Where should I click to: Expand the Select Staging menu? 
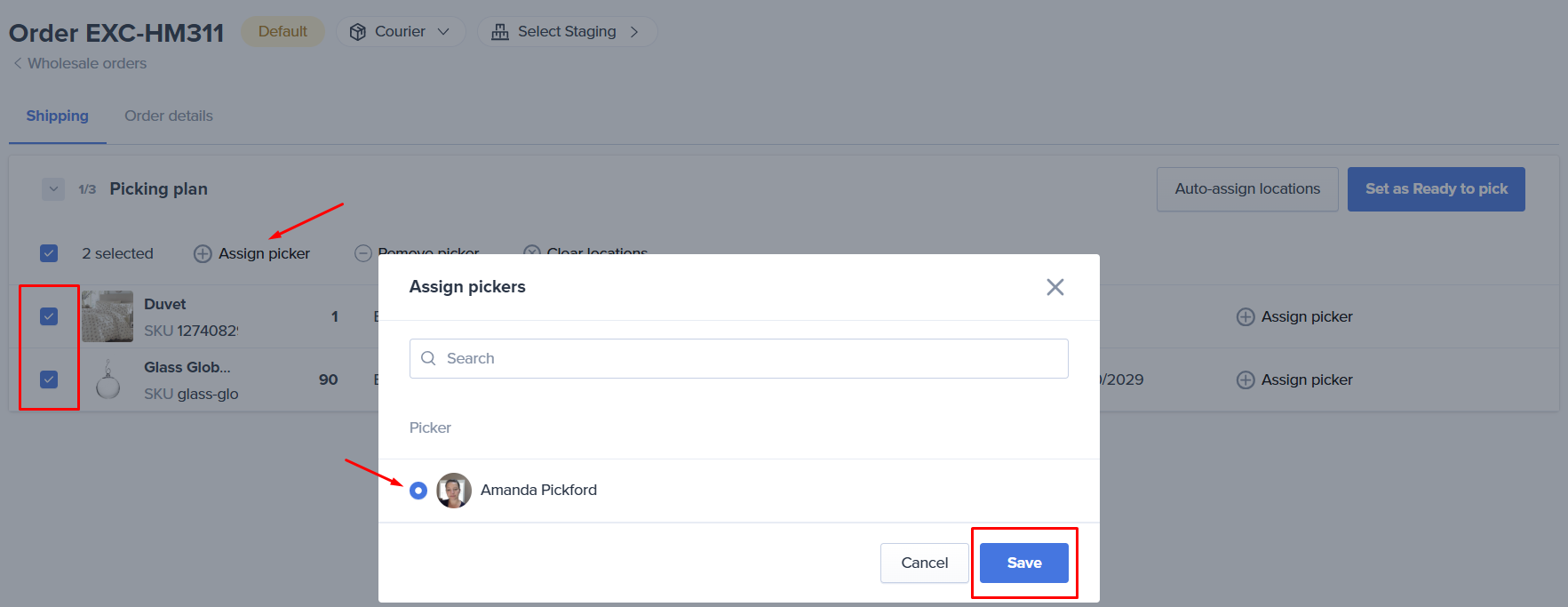[567, 32]
